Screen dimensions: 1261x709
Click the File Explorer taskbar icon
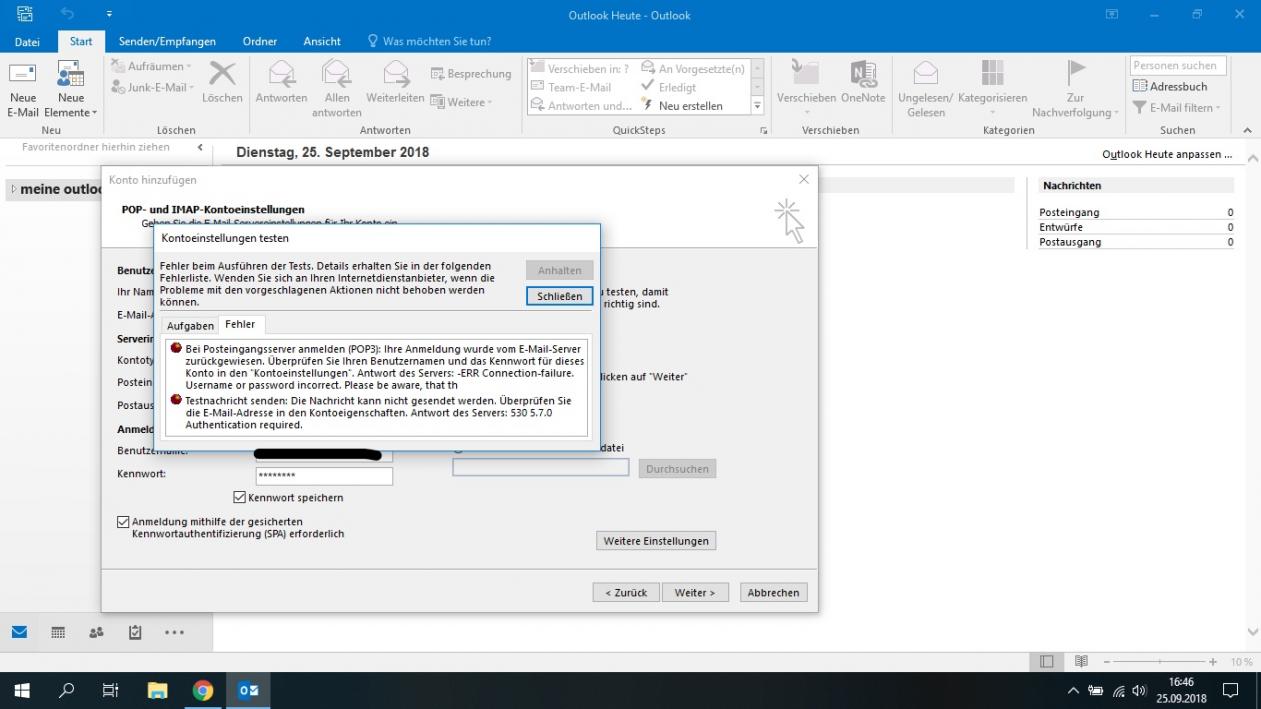coord(157,690)
